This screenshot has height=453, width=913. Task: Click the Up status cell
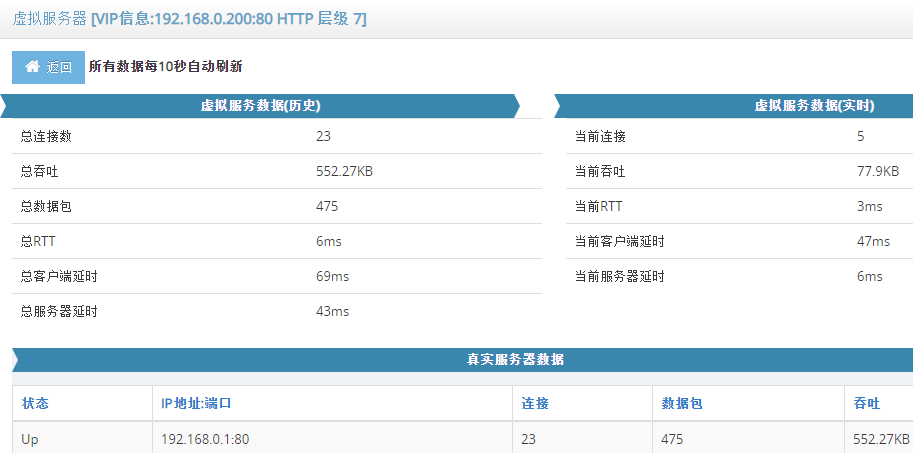30,439
